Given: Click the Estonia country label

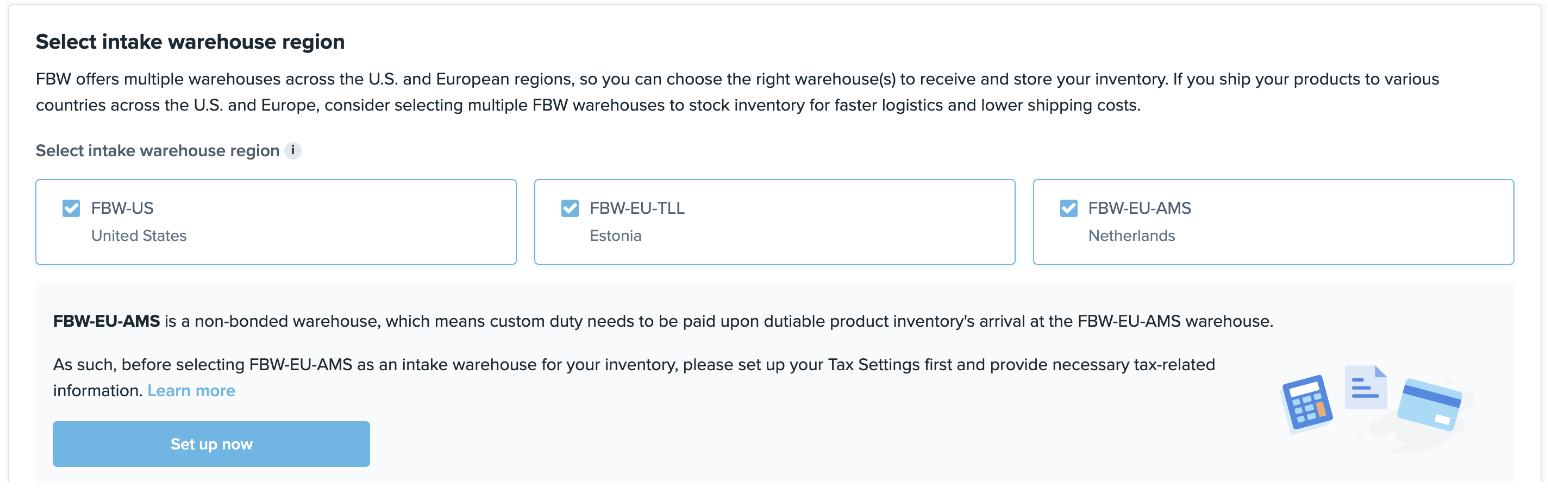Looking at the screenshot, I should click(616, 236).
